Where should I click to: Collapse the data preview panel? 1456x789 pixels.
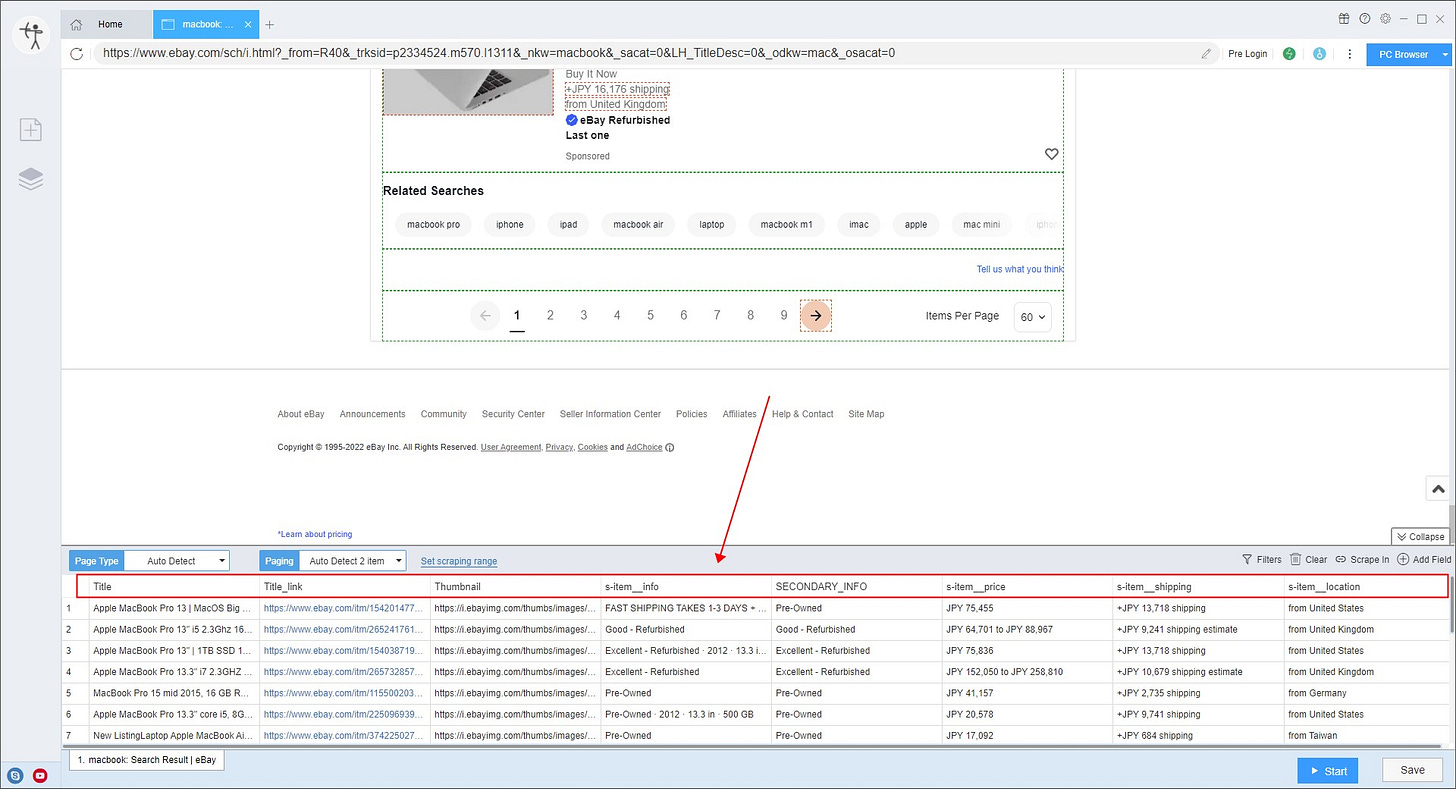[x=1420, y=537]
